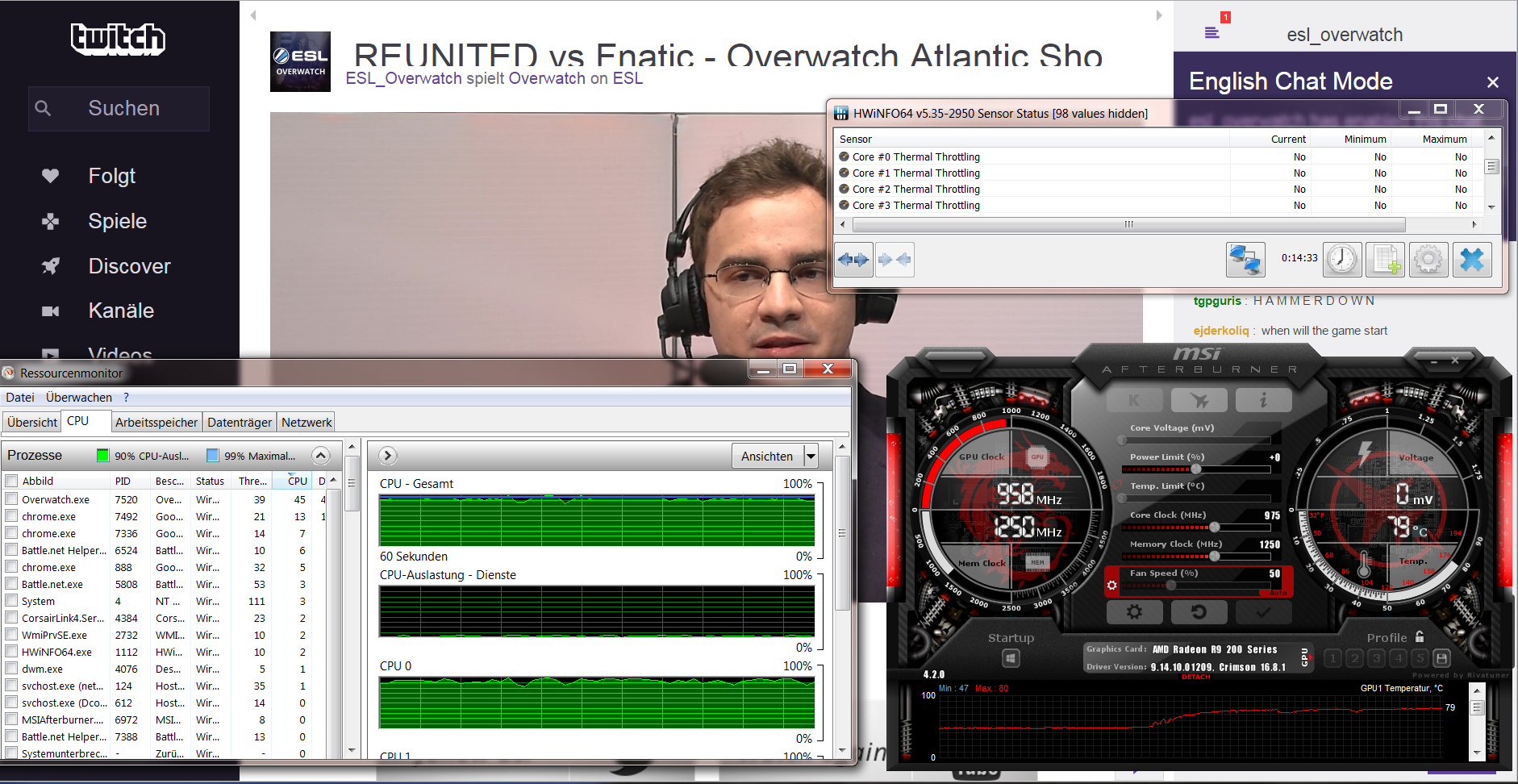
Task: Save profile with Afterburner floppy disk icon
Action: [1442, 658]
